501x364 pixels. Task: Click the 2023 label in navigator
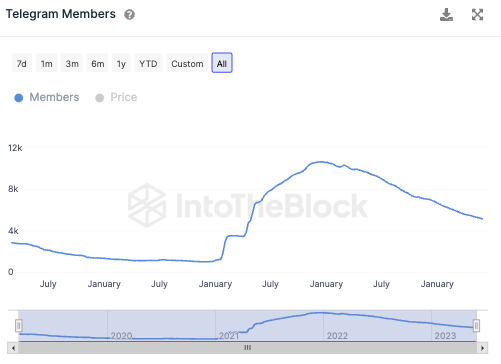(445, 336)
